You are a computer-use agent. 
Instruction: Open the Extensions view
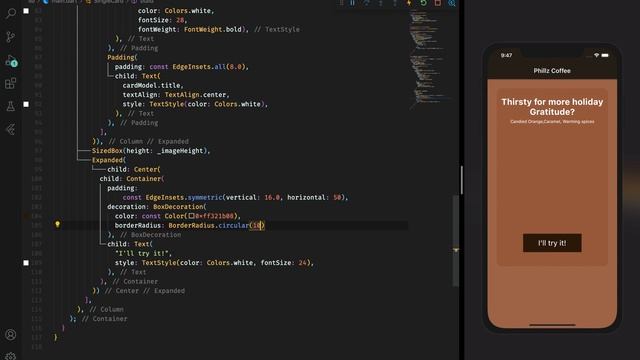[11, 84]
